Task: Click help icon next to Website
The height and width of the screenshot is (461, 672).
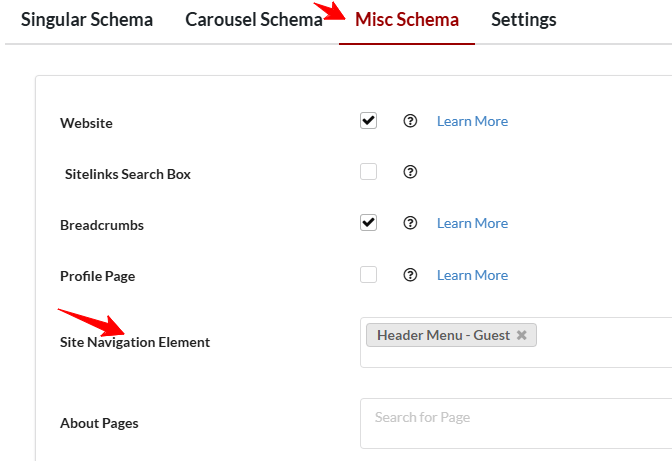Action: (410, 121)
